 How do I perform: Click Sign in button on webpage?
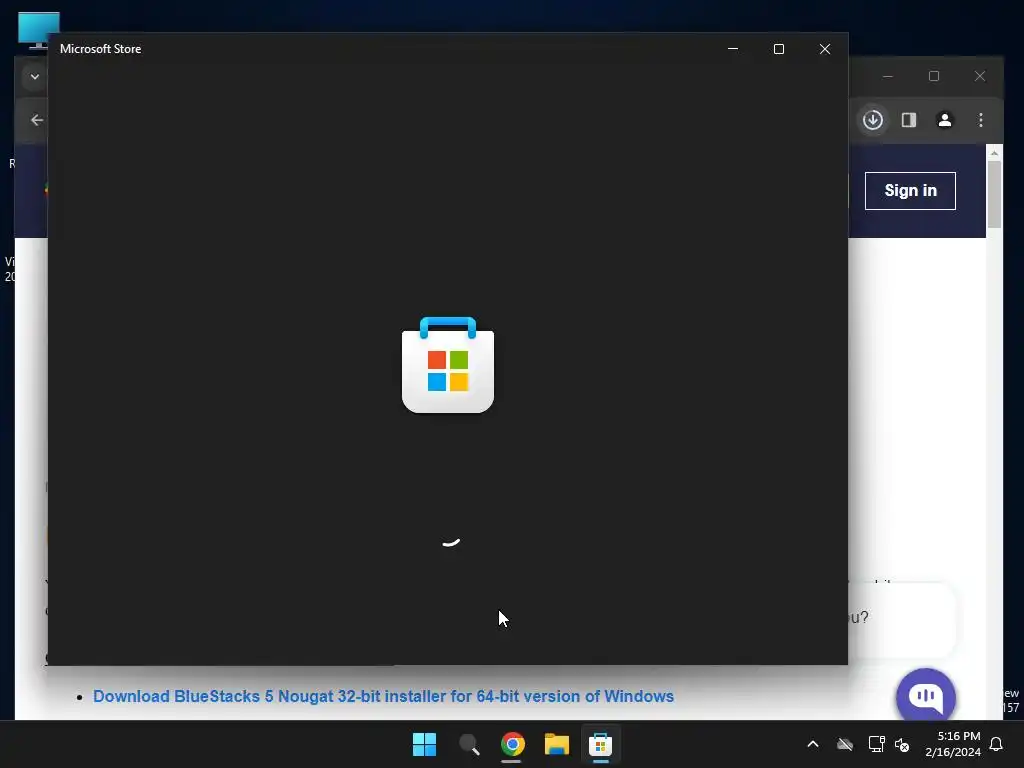(910, 191)
